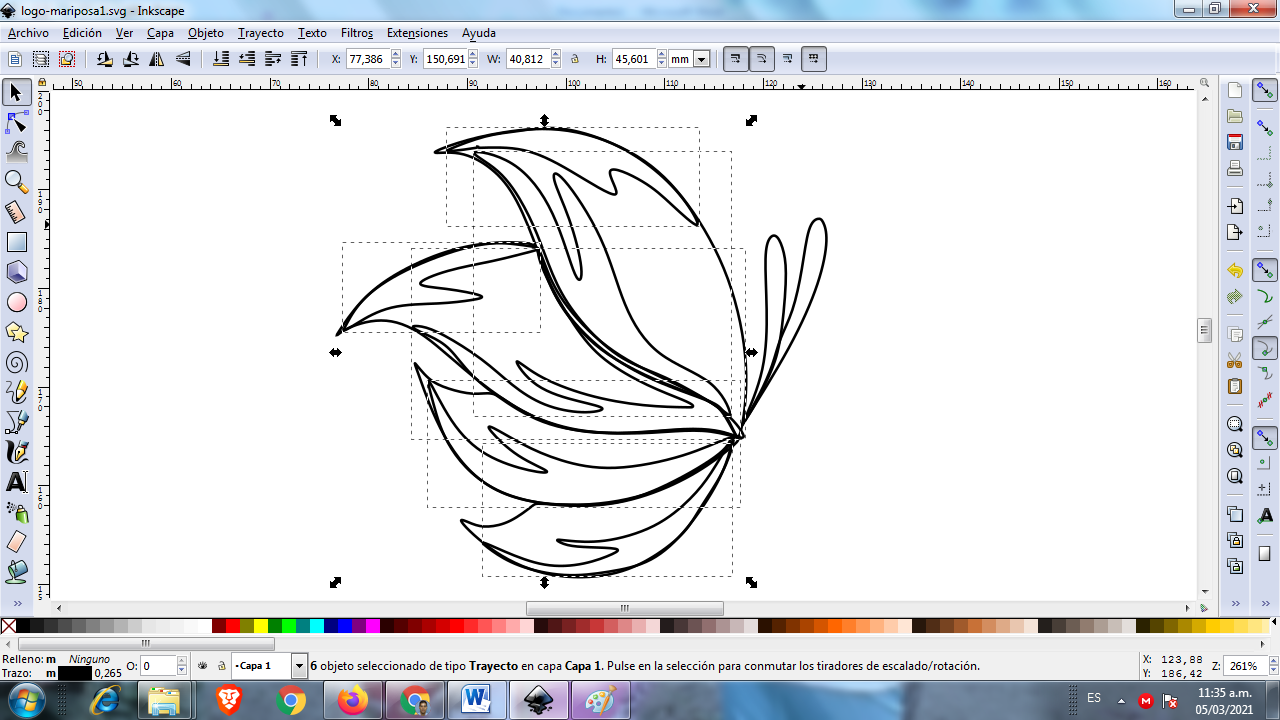The width and height of the screenshot is (1280, 720).
Task: Open Microsoft Word from the taskbar
Action: point(475,701)
